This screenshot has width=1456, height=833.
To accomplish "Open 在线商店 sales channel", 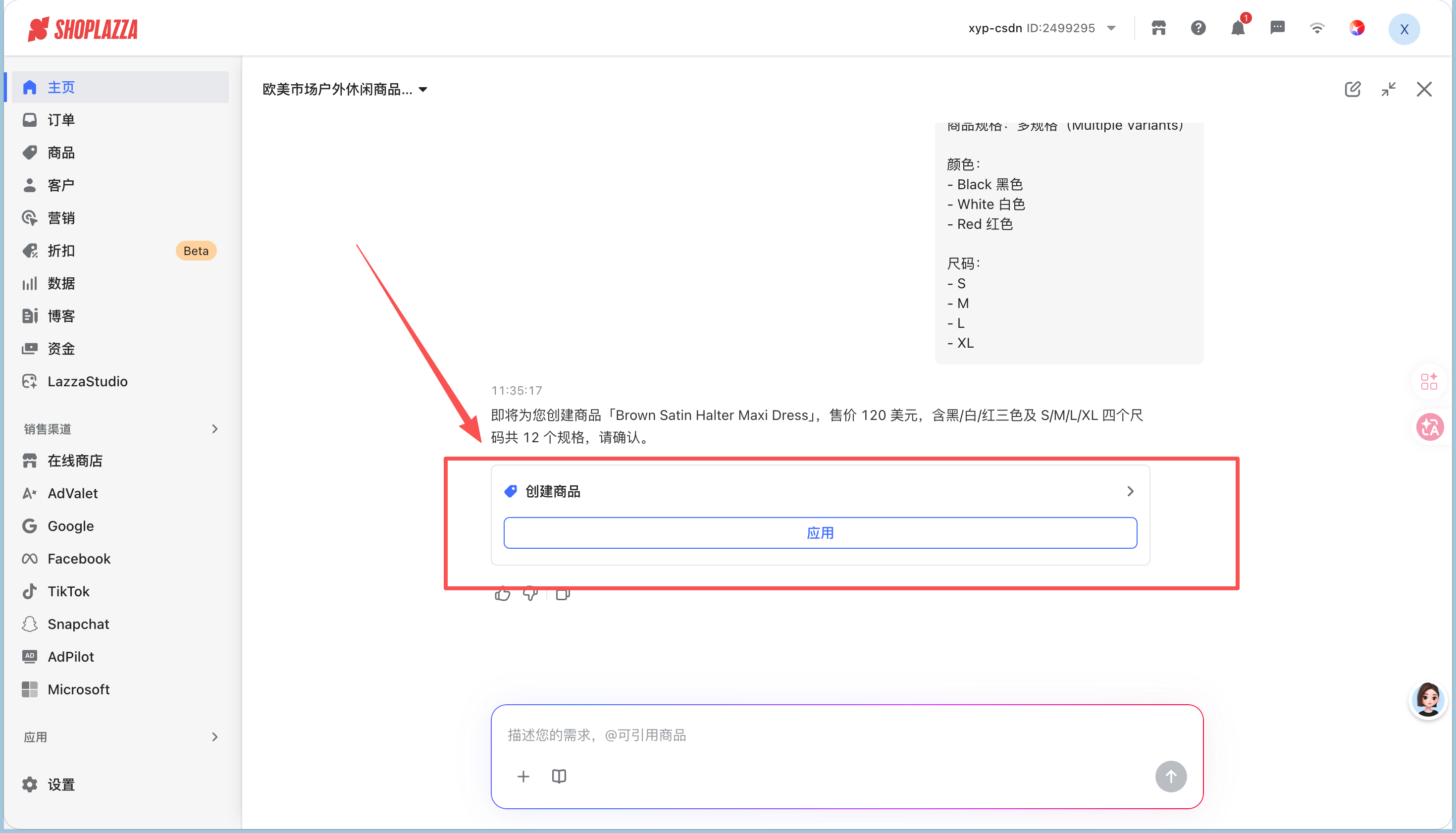I will [x=120, y=461].
